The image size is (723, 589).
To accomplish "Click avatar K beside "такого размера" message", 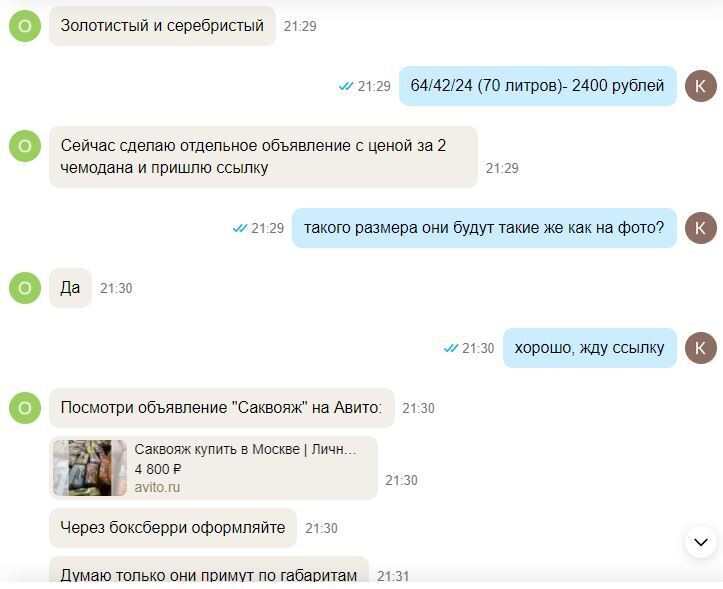I will (700, 228).
